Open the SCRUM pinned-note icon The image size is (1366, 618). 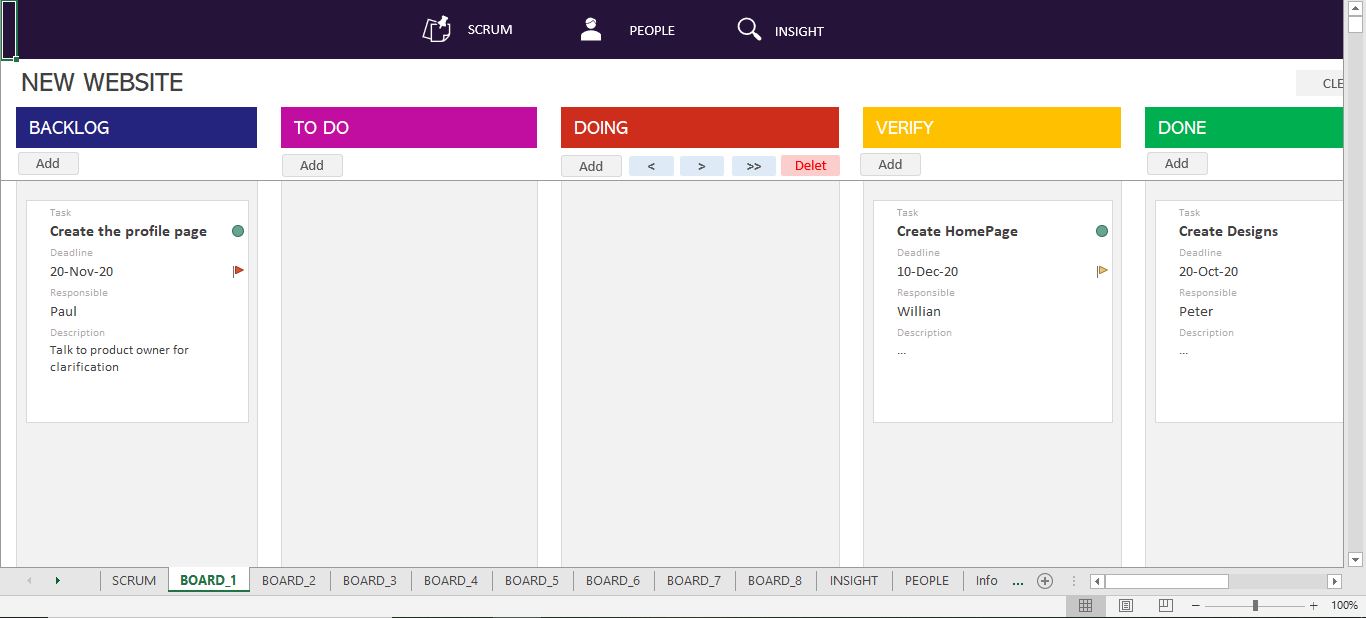(437, 29)
